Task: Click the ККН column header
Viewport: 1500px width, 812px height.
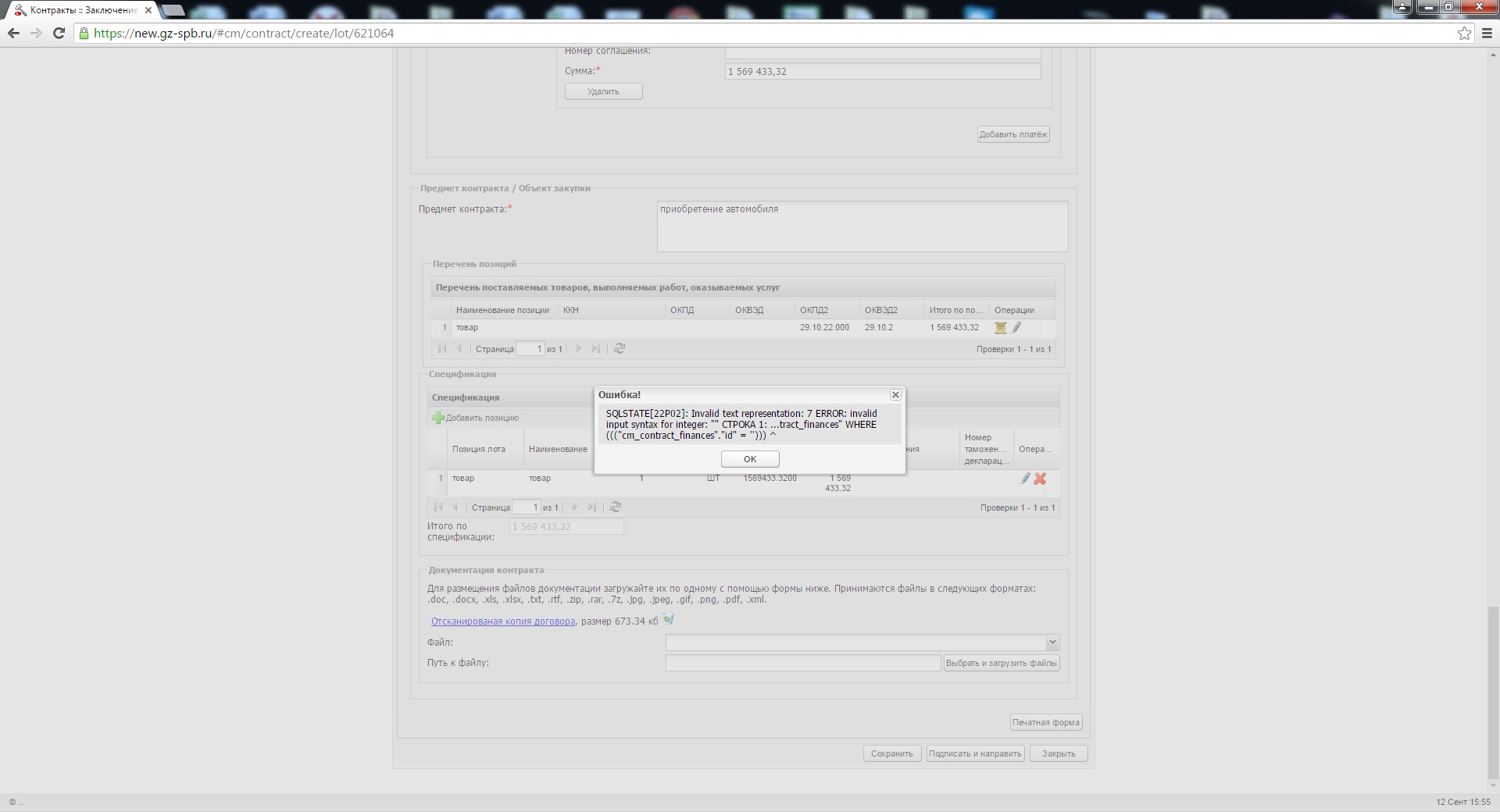Action: (x=611, y=310)
